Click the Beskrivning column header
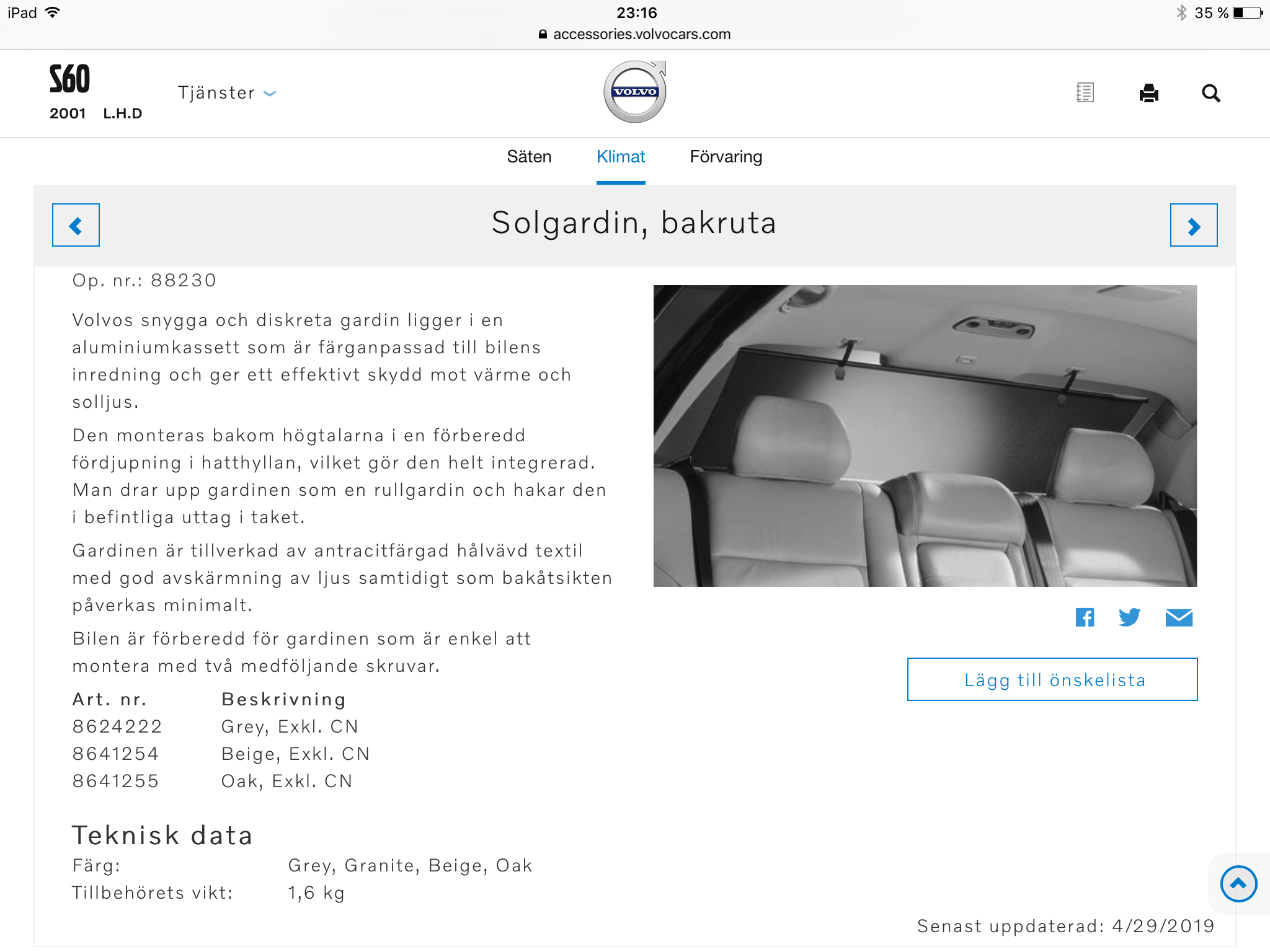The image size is (1270, 952). 284,699
